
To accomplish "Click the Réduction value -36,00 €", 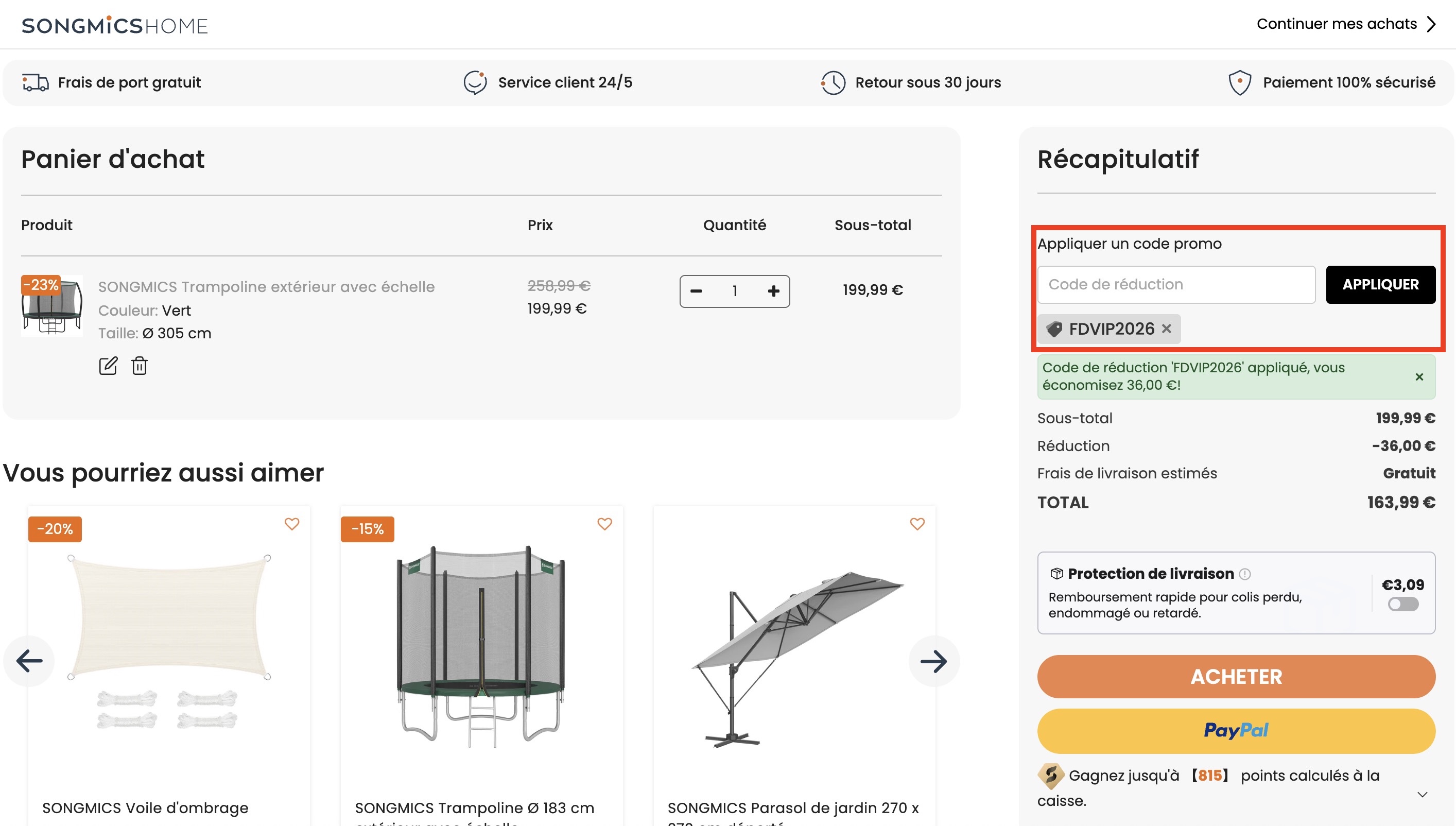I will click(x=1404, y=446).
